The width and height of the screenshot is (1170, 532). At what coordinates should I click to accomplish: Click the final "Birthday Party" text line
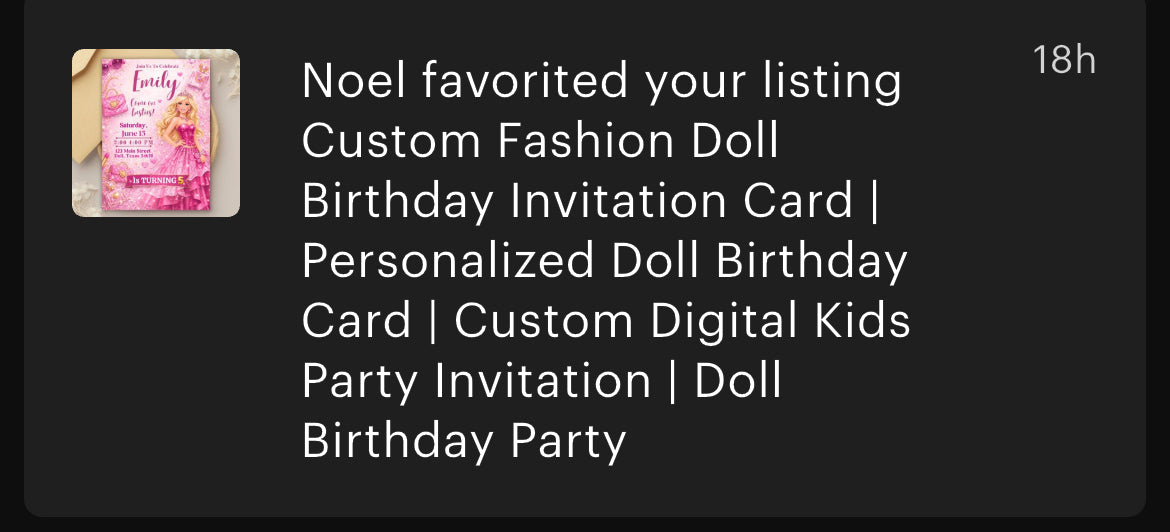click(464, 441)
